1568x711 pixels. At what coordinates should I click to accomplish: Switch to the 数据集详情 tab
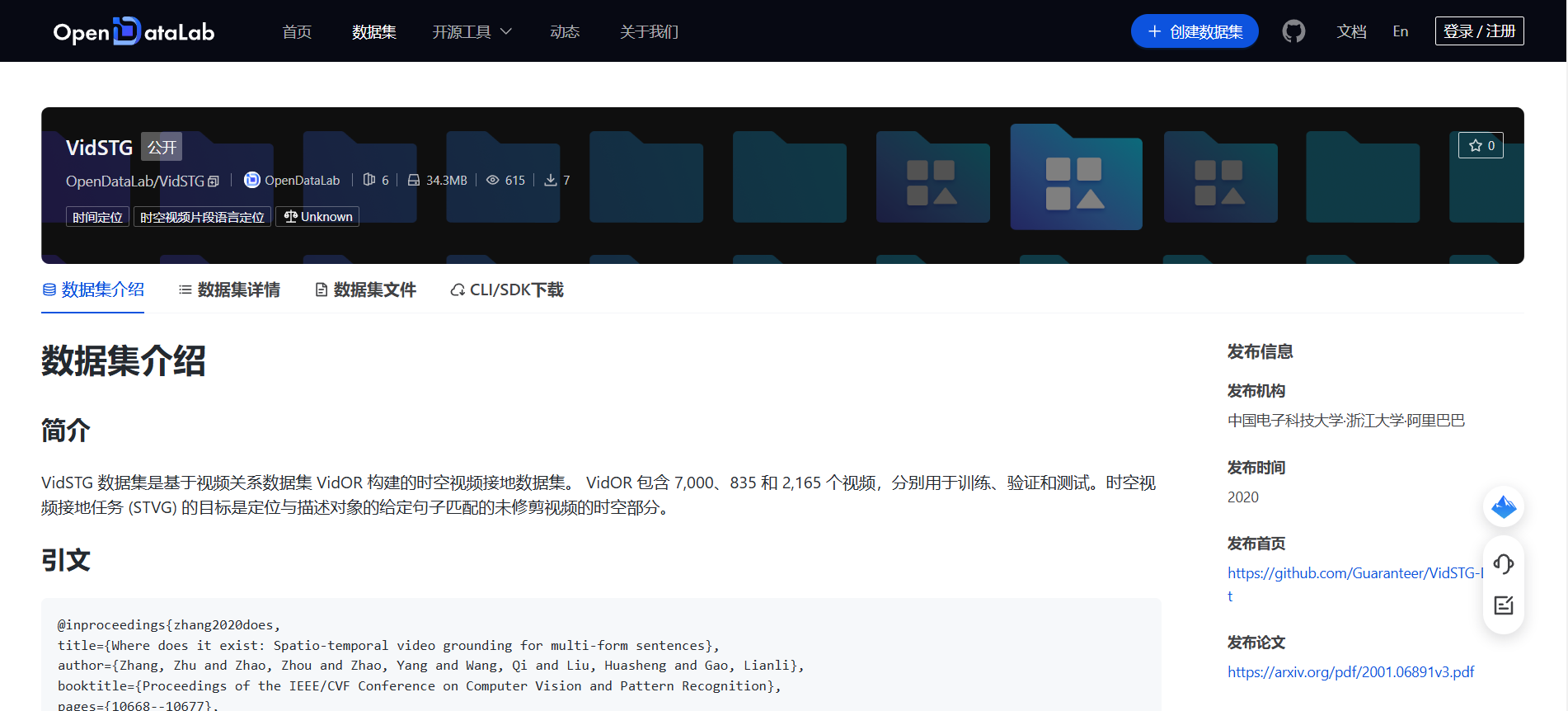229,290
